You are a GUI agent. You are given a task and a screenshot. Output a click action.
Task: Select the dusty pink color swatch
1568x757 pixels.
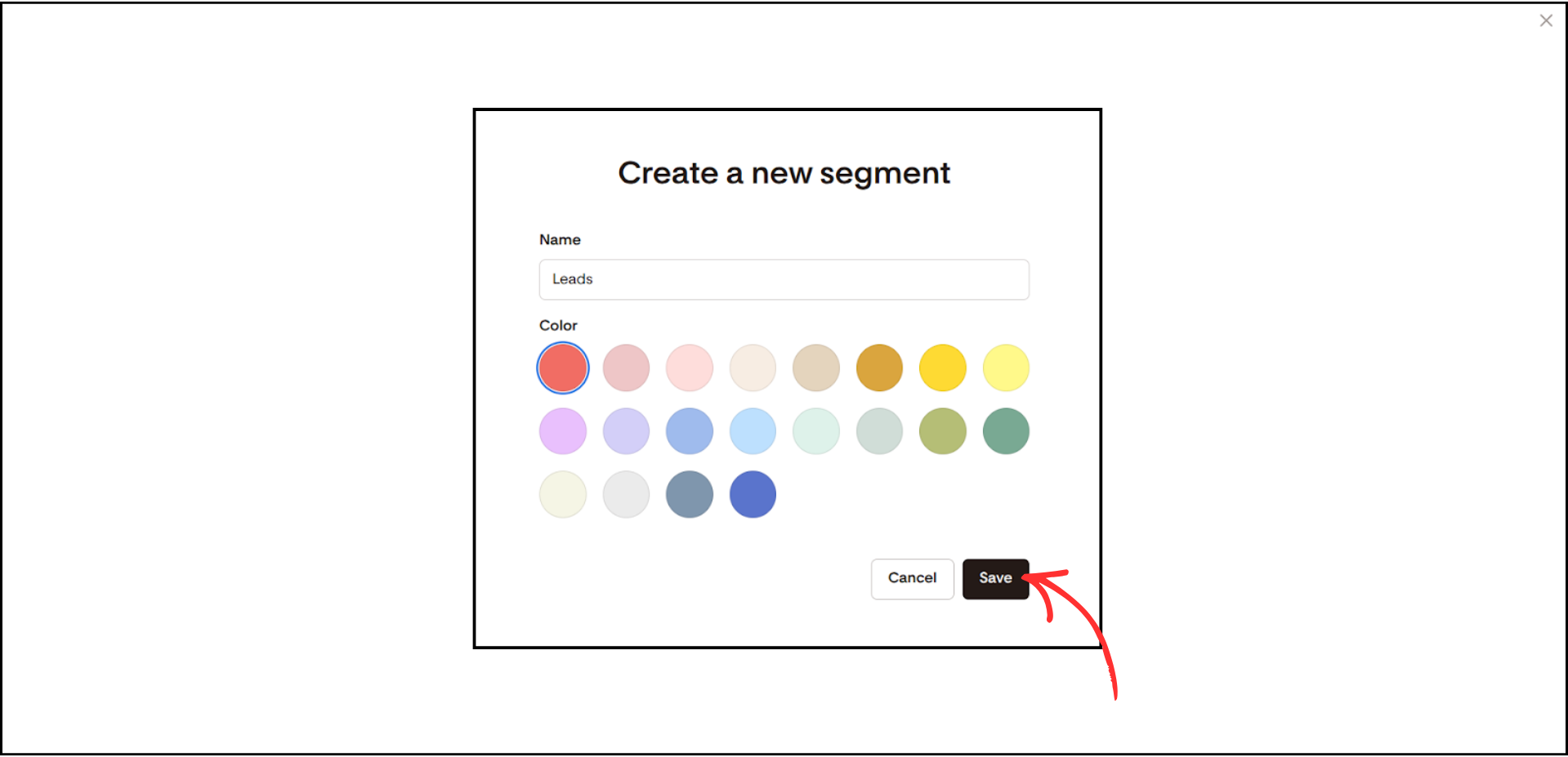coord(626,367)
